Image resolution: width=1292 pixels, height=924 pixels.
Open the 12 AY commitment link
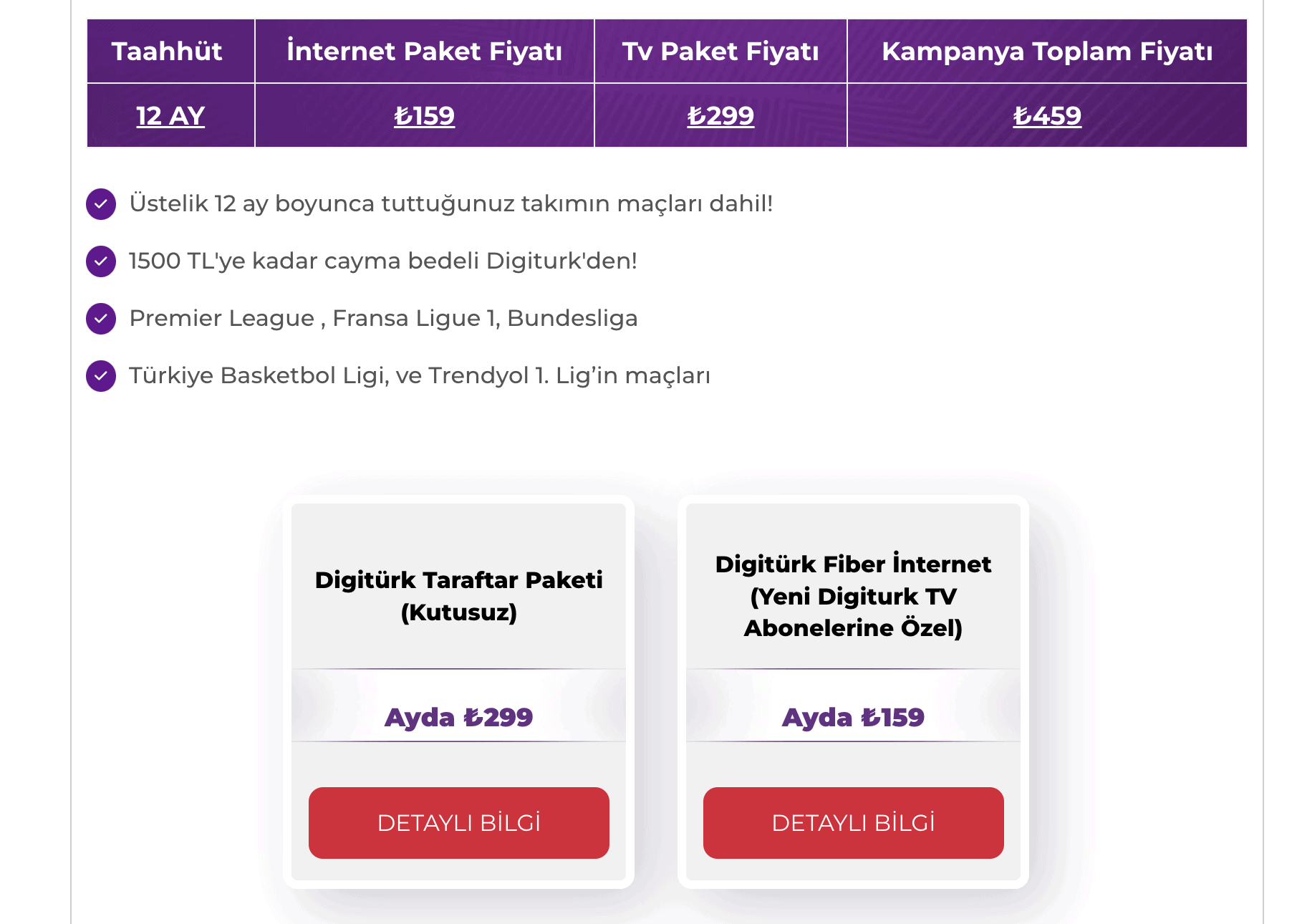click(x=170, y=115)
